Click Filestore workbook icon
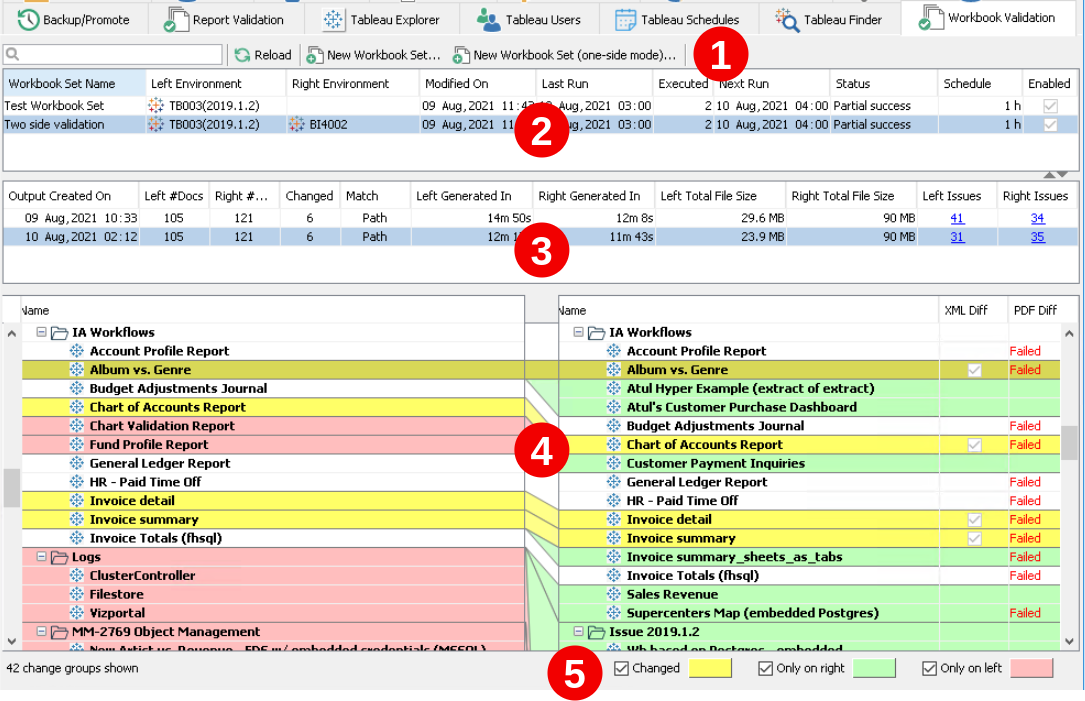 (77, 594)
